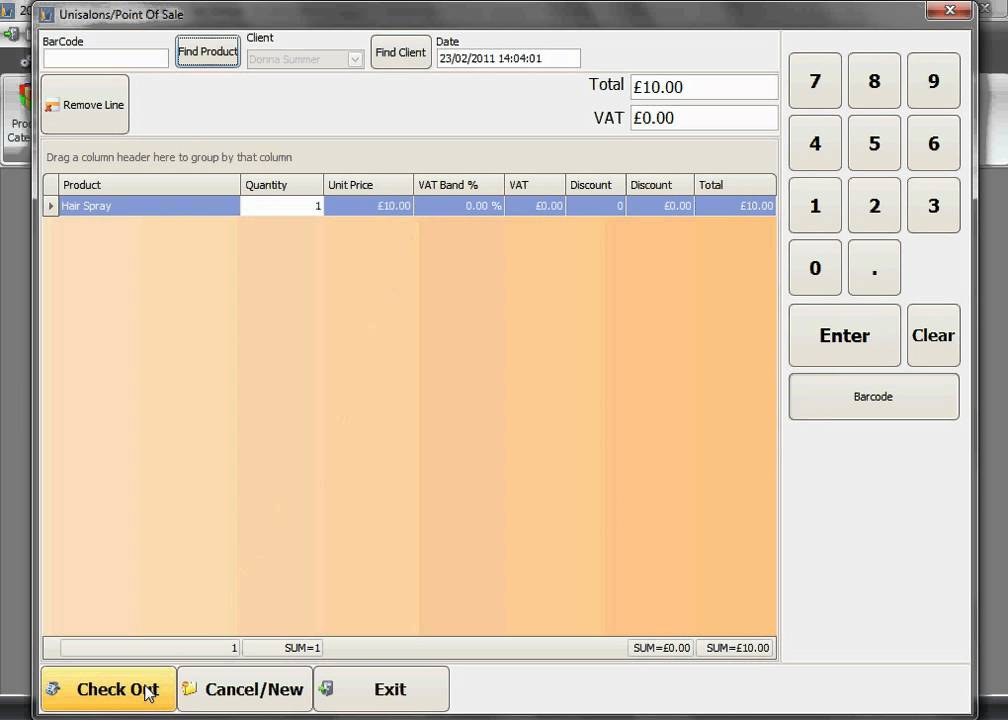Focus the BarCode input field
Image resolution: width=1008 pixels, height=720 pixels.
[x=106, y=58]
